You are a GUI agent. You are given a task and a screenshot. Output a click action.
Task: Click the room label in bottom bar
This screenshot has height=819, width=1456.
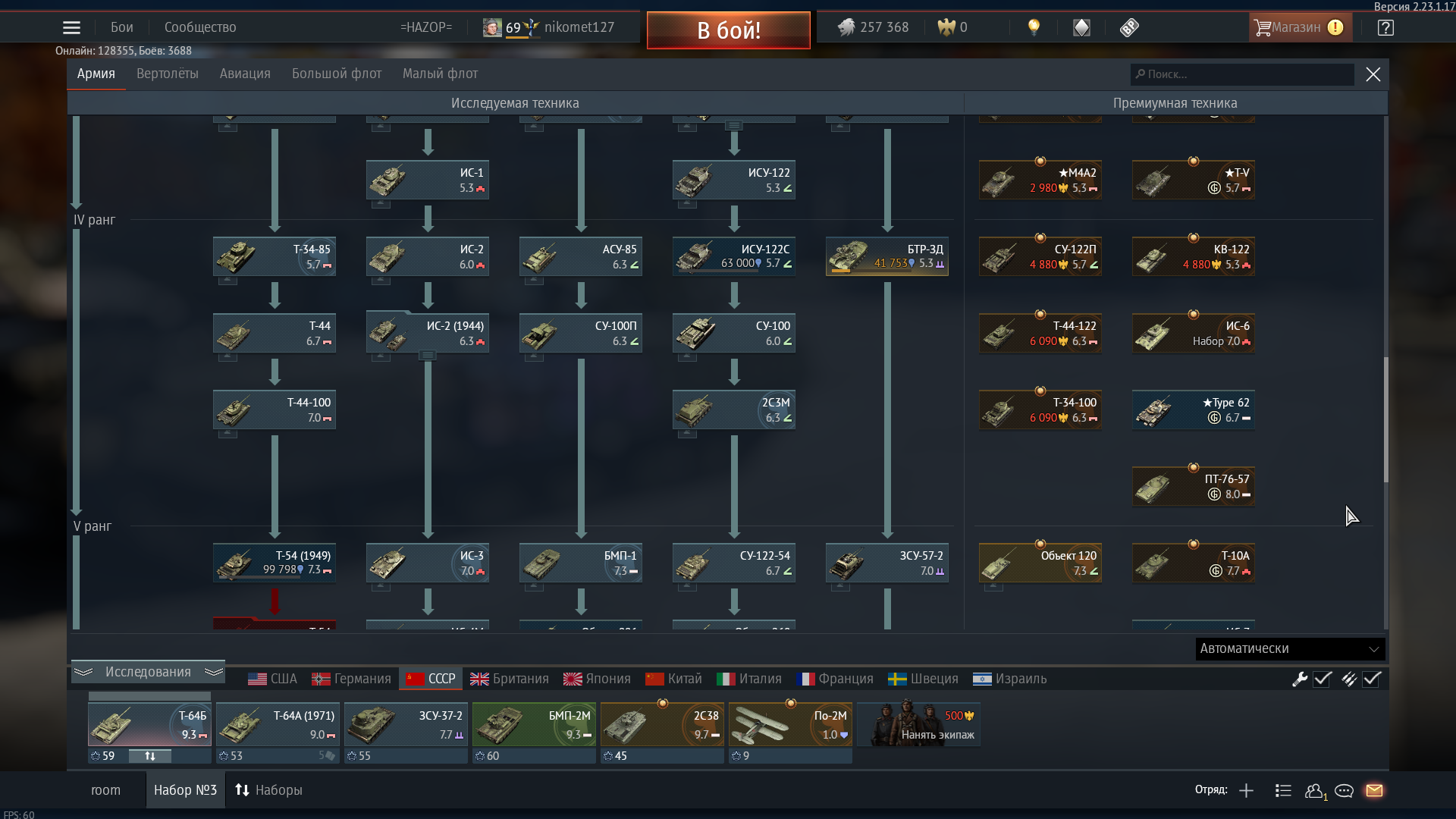tap(105, 790)
